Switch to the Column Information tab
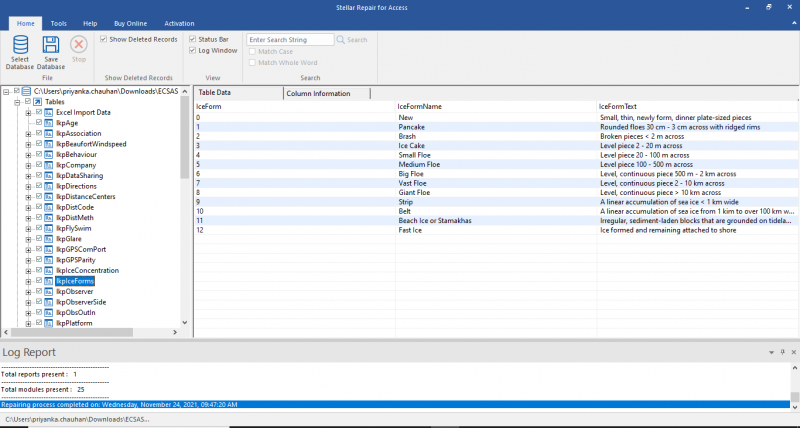Viewport: 800px width, 428px height. (x=317, y=93)
